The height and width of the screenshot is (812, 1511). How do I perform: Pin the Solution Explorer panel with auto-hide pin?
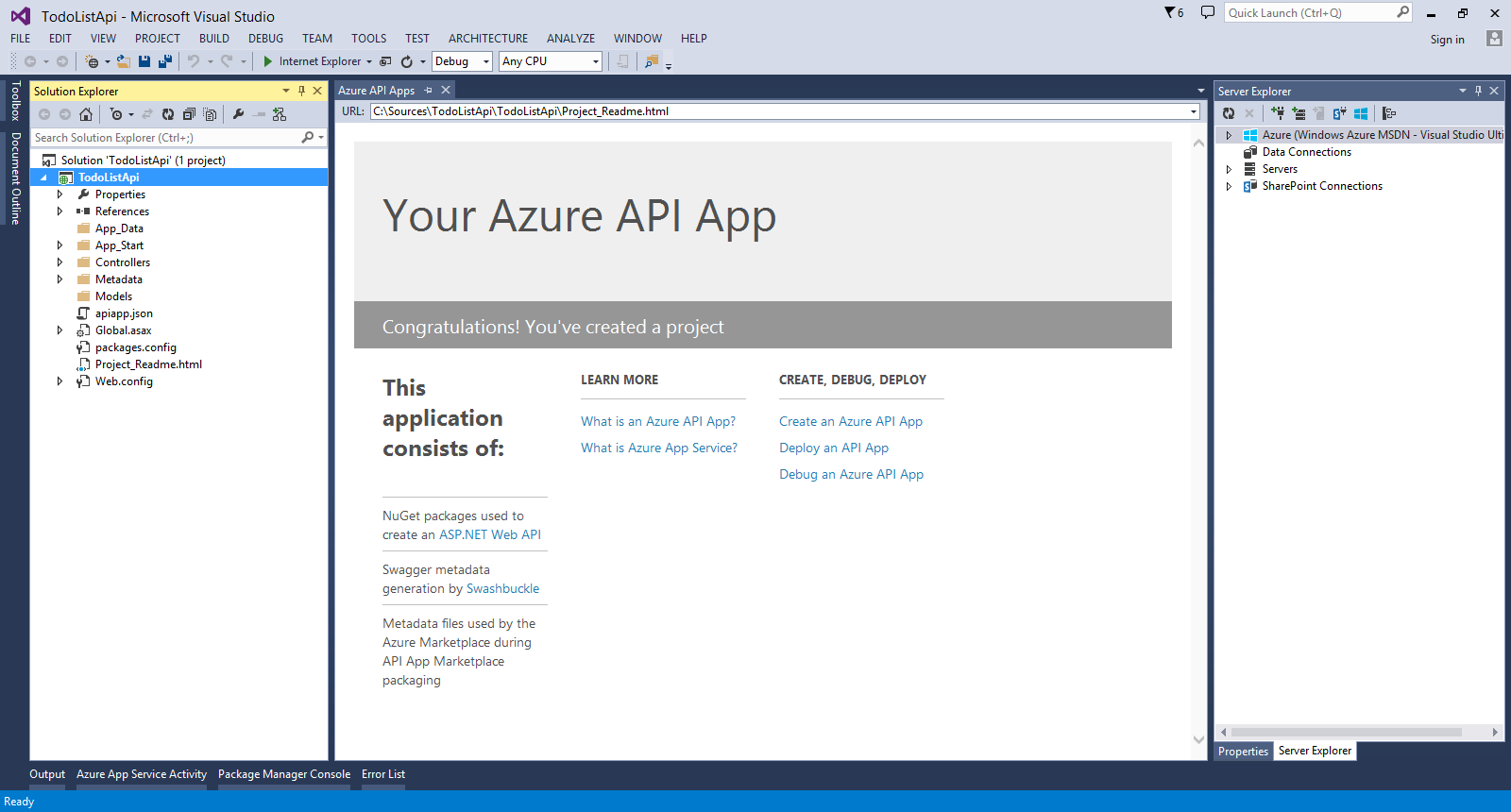point(302,91)
